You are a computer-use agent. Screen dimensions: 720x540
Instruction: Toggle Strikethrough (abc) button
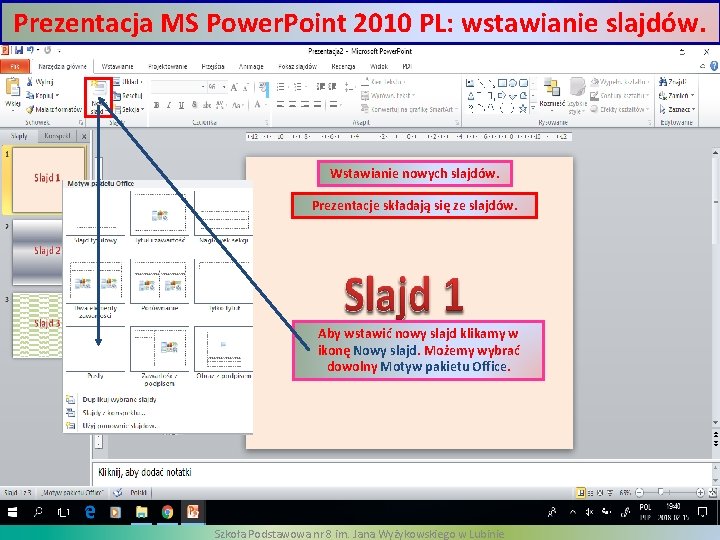point(207,105)
